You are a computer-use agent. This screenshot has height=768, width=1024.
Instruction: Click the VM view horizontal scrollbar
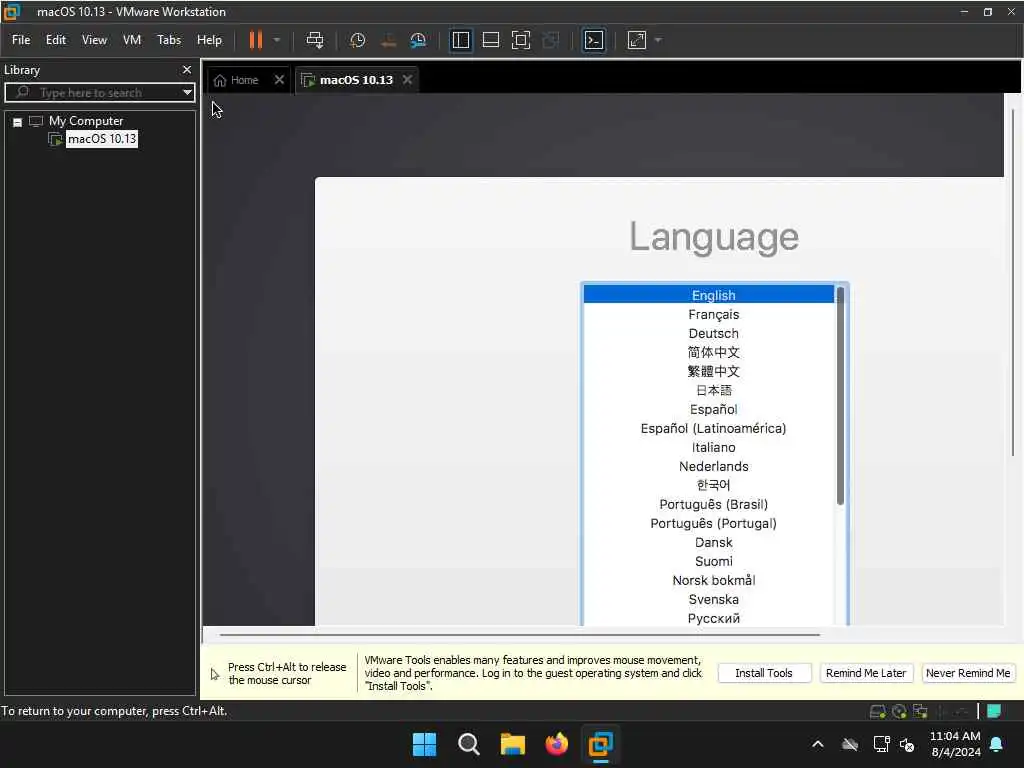(520, 634)
